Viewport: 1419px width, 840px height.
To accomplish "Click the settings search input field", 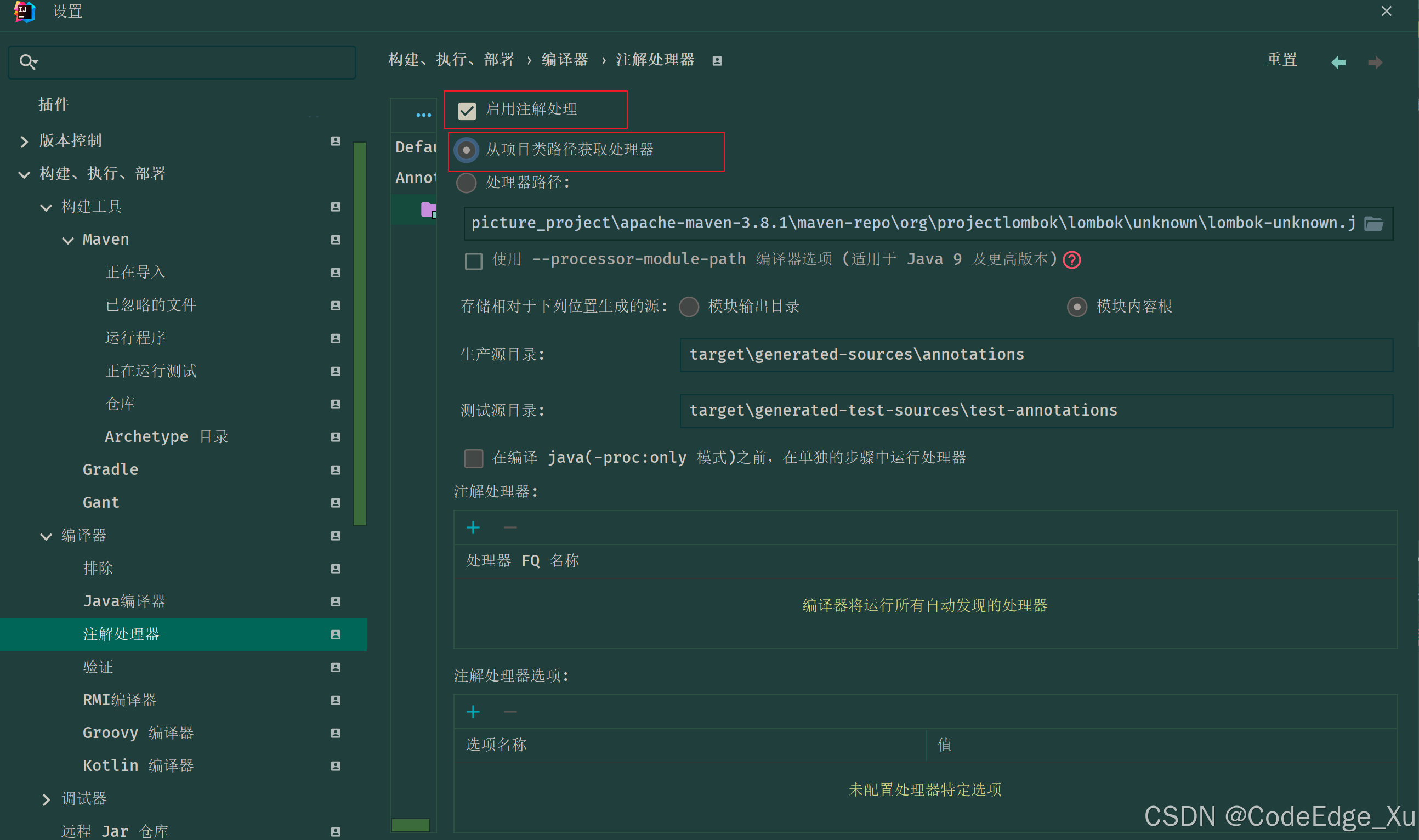I will point(181,62).
